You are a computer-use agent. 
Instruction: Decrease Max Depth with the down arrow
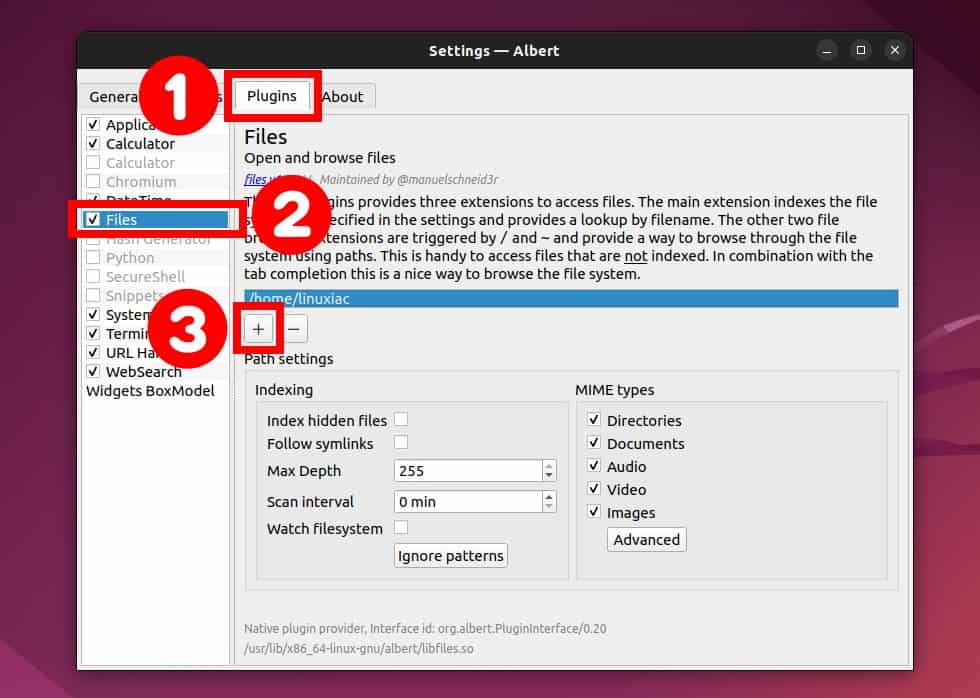point(549,476)
